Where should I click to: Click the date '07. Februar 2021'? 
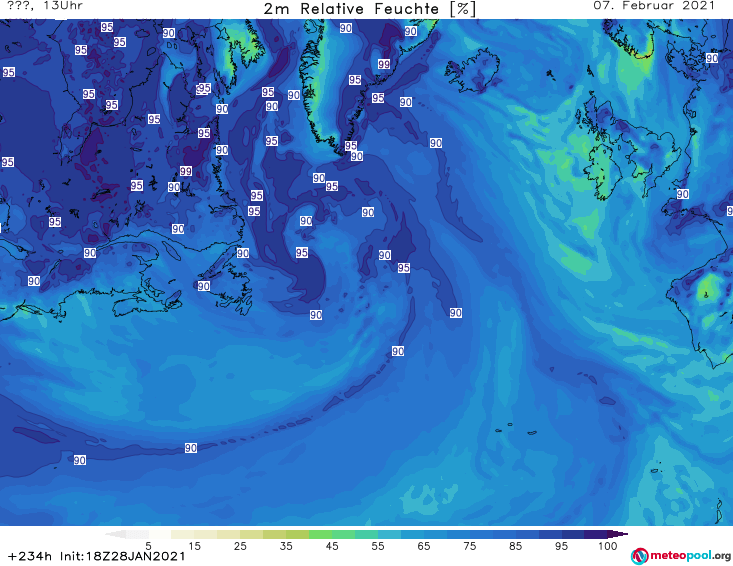pos(654,6)
